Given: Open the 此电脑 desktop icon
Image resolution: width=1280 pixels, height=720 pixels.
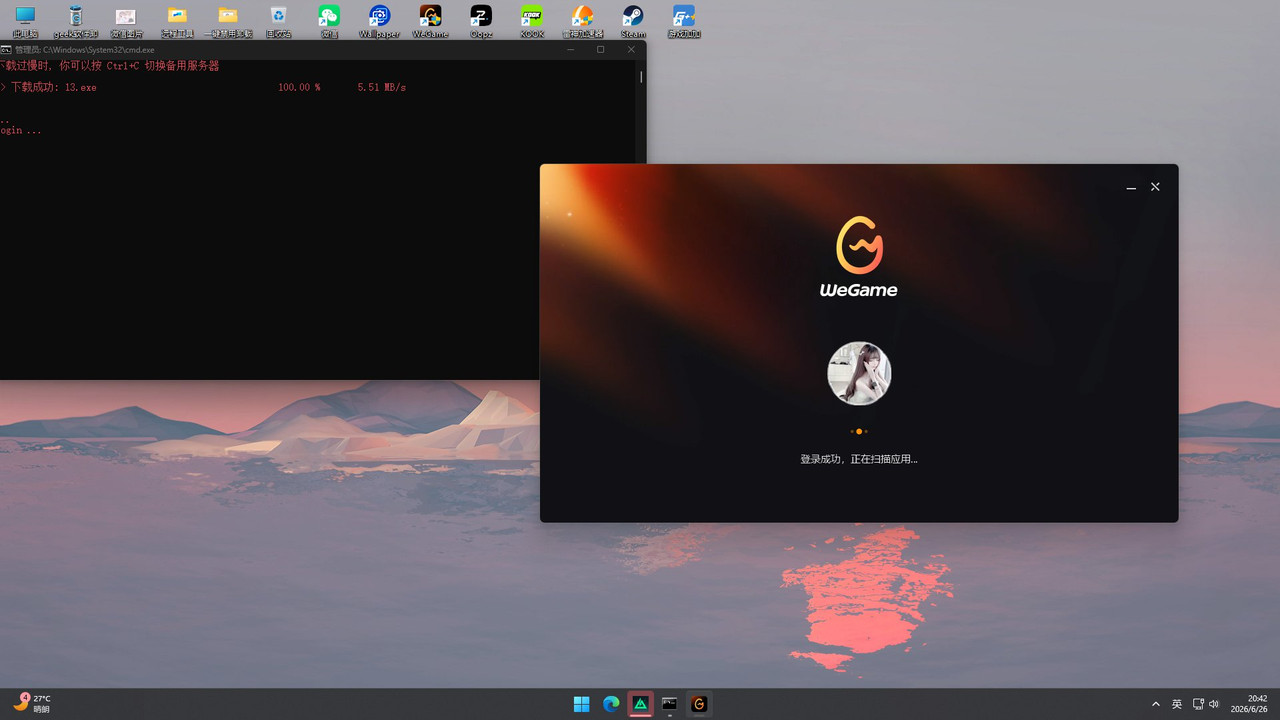Looking at the screenshot, I should pos(25,20).
